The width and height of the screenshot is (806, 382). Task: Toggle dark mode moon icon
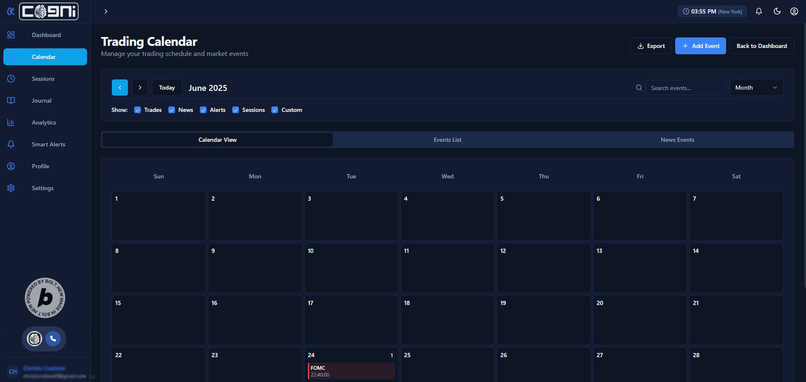click(x=777, y=11)
